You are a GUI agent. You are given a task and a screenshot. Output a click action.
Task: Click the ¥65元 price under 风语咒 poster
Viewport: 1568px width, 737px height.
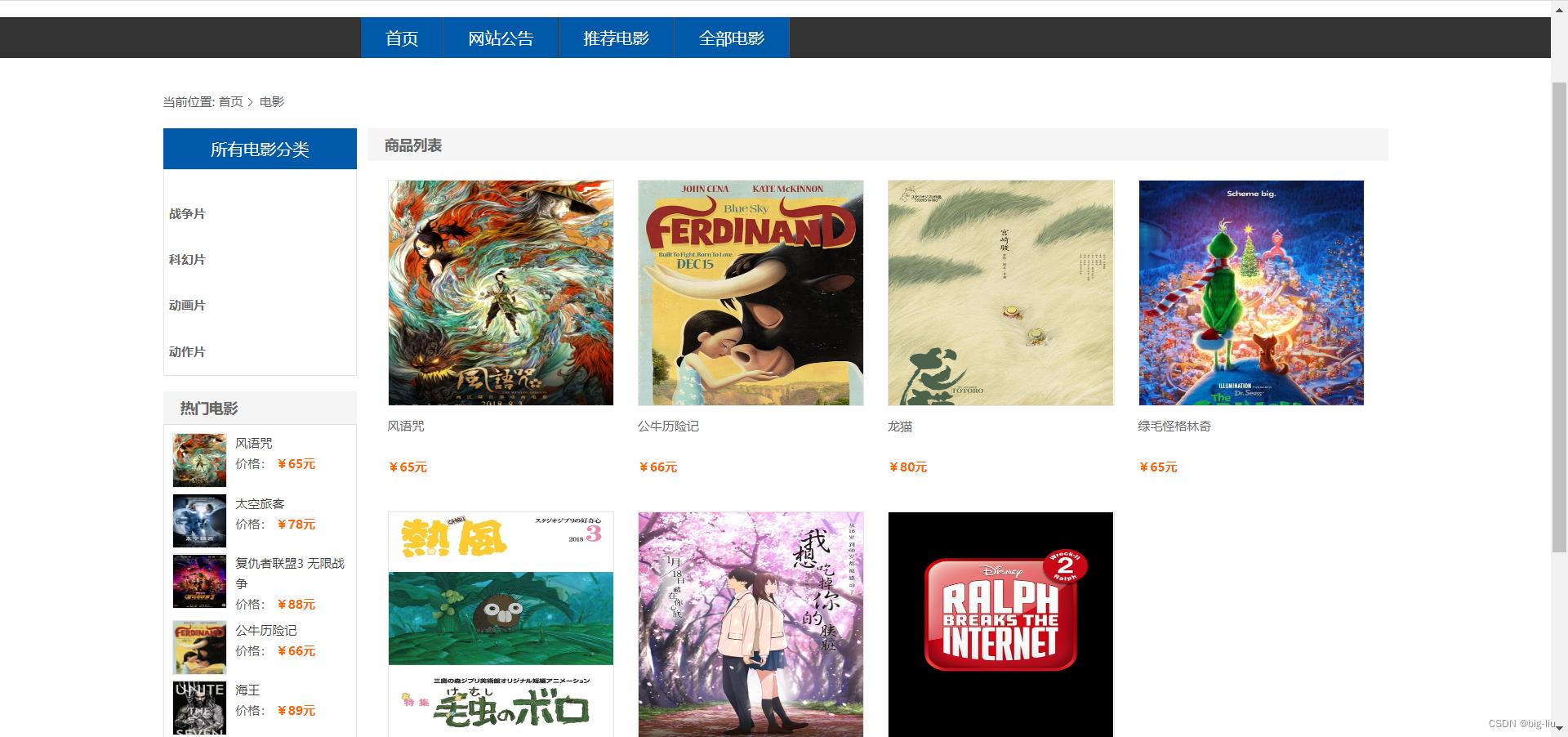coord(408,467)
